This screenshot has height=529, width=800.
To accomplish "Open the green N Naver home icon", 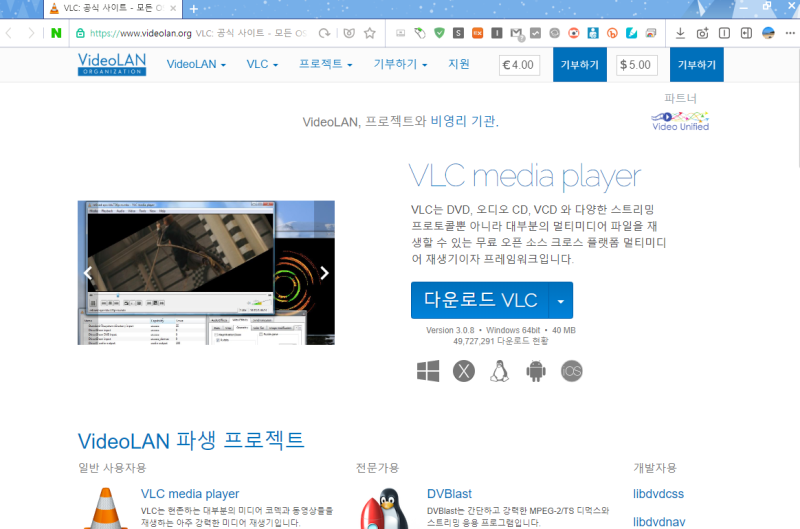I will pos(56,33).
